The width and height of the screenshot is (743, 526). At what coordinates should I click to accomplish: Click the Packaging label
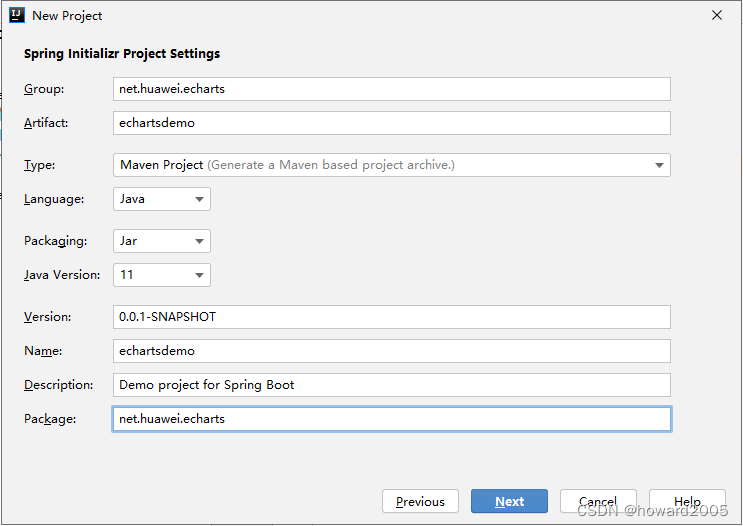click(x=56, y=241)
